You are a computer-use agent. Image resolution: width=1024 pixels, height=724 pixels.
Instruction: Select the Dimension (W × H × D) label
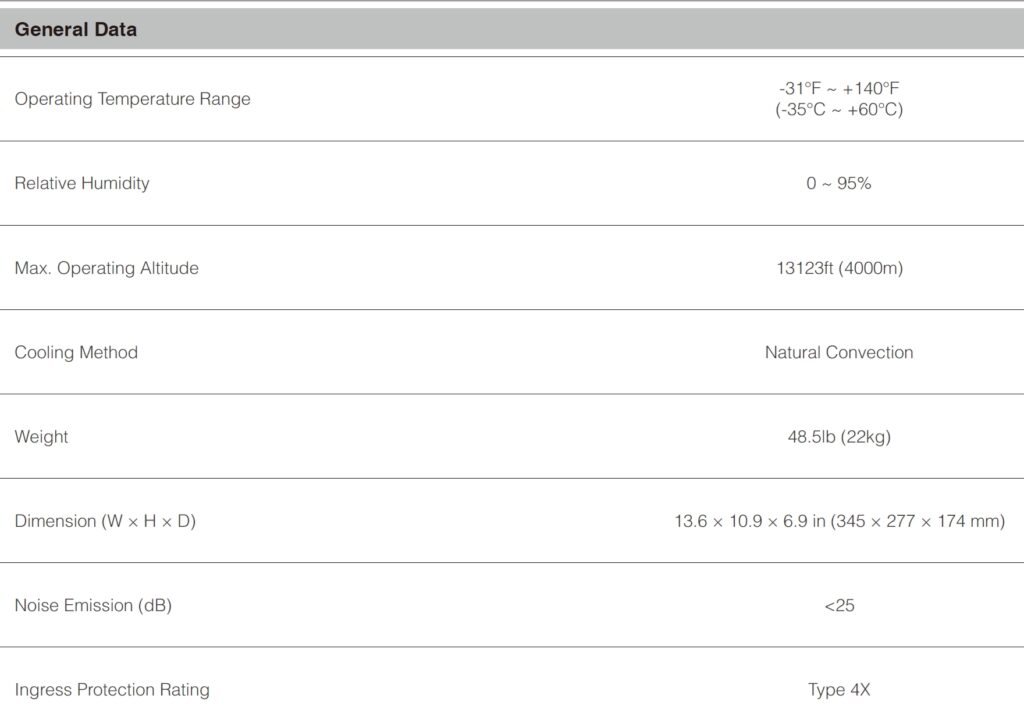105,521
